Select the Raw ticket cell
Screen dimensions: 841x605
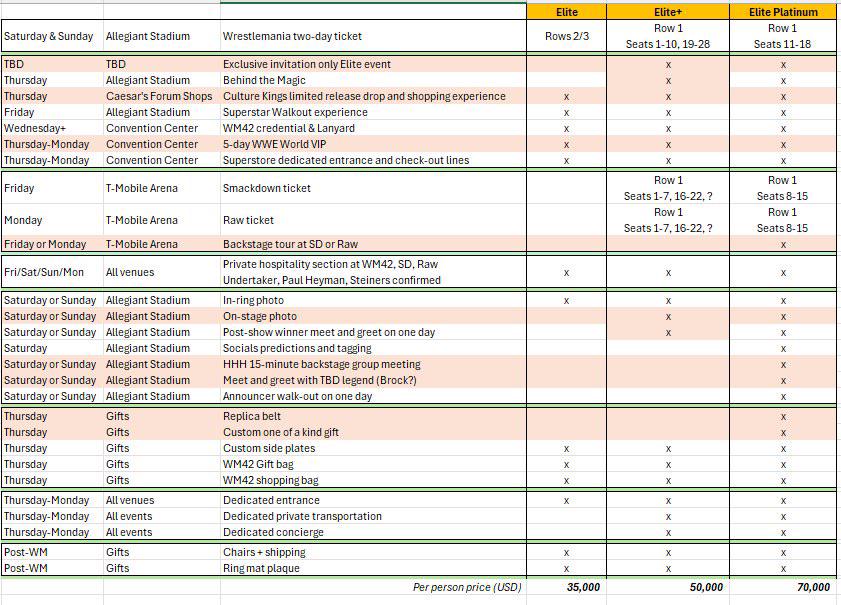pos(373,220)
